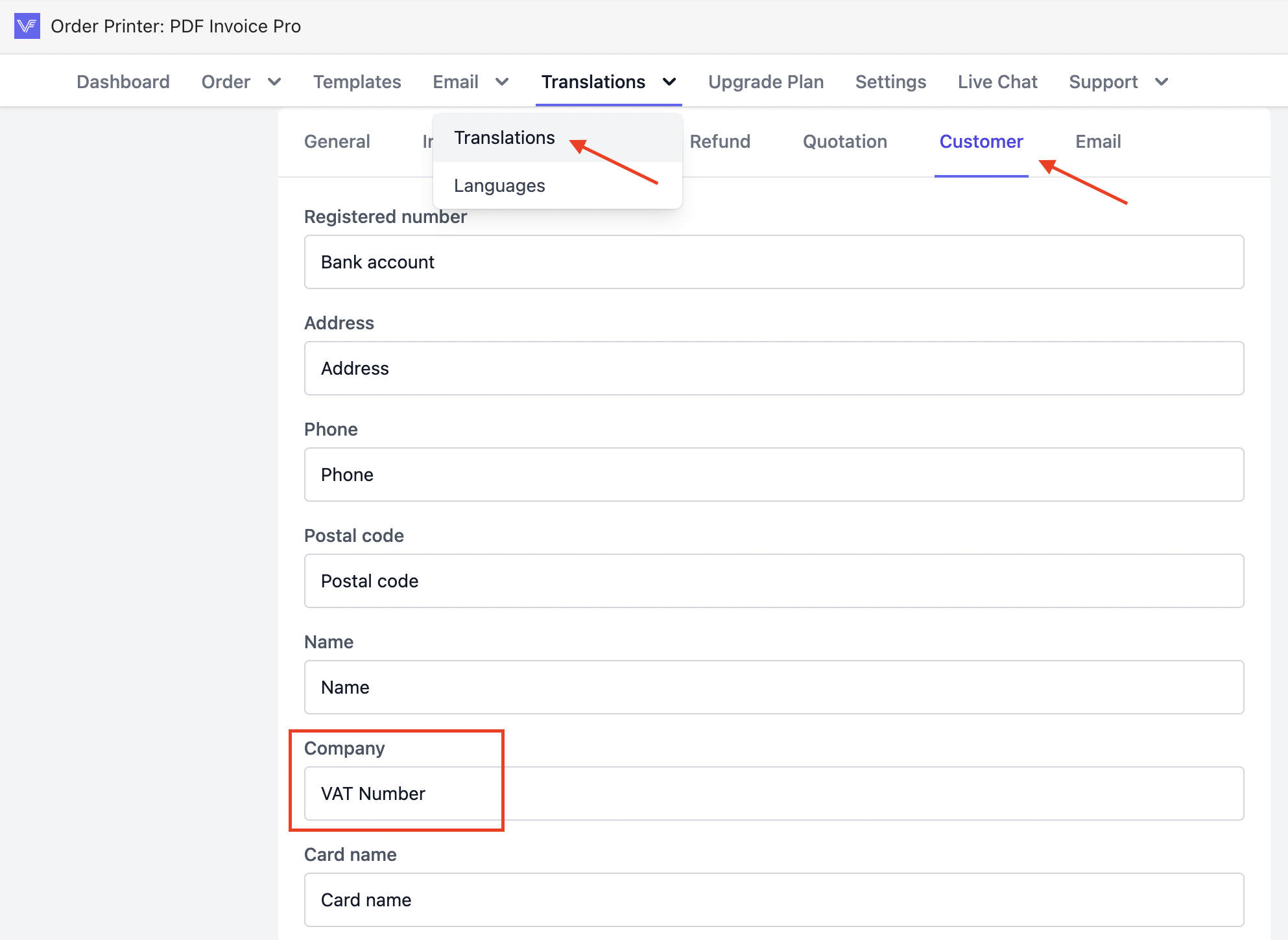Image resolution: width=1288 pixels, height=940 pixels.
Task: Click the Card name input field
Action: point(773,900)
